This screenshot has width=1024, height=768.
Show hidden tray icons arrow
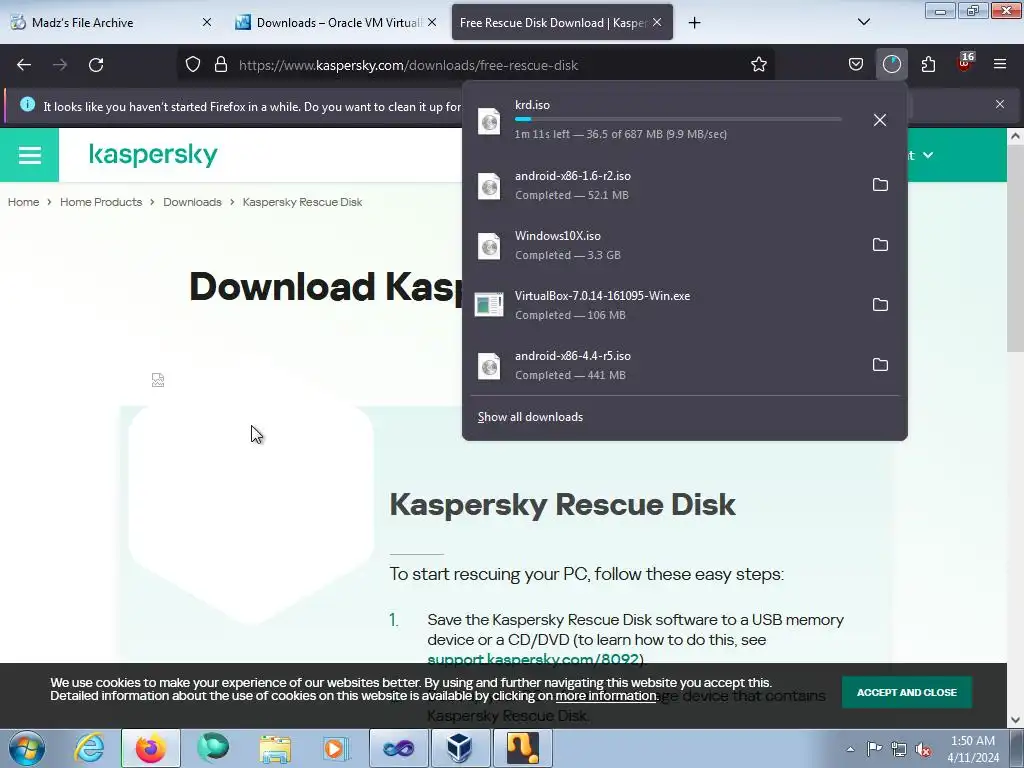(850, 749)
